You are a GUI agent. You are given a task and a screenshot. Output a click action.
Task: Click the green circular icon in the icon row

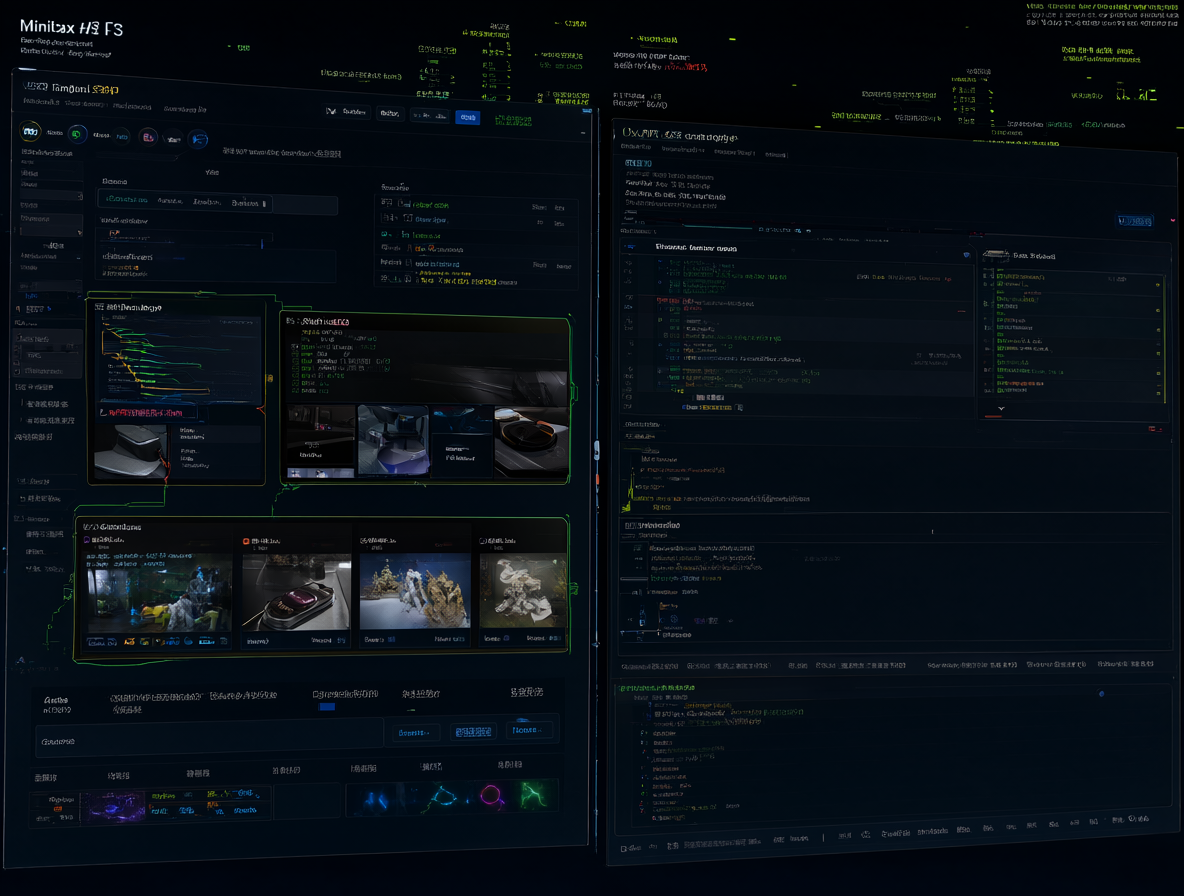coord(77,134)
